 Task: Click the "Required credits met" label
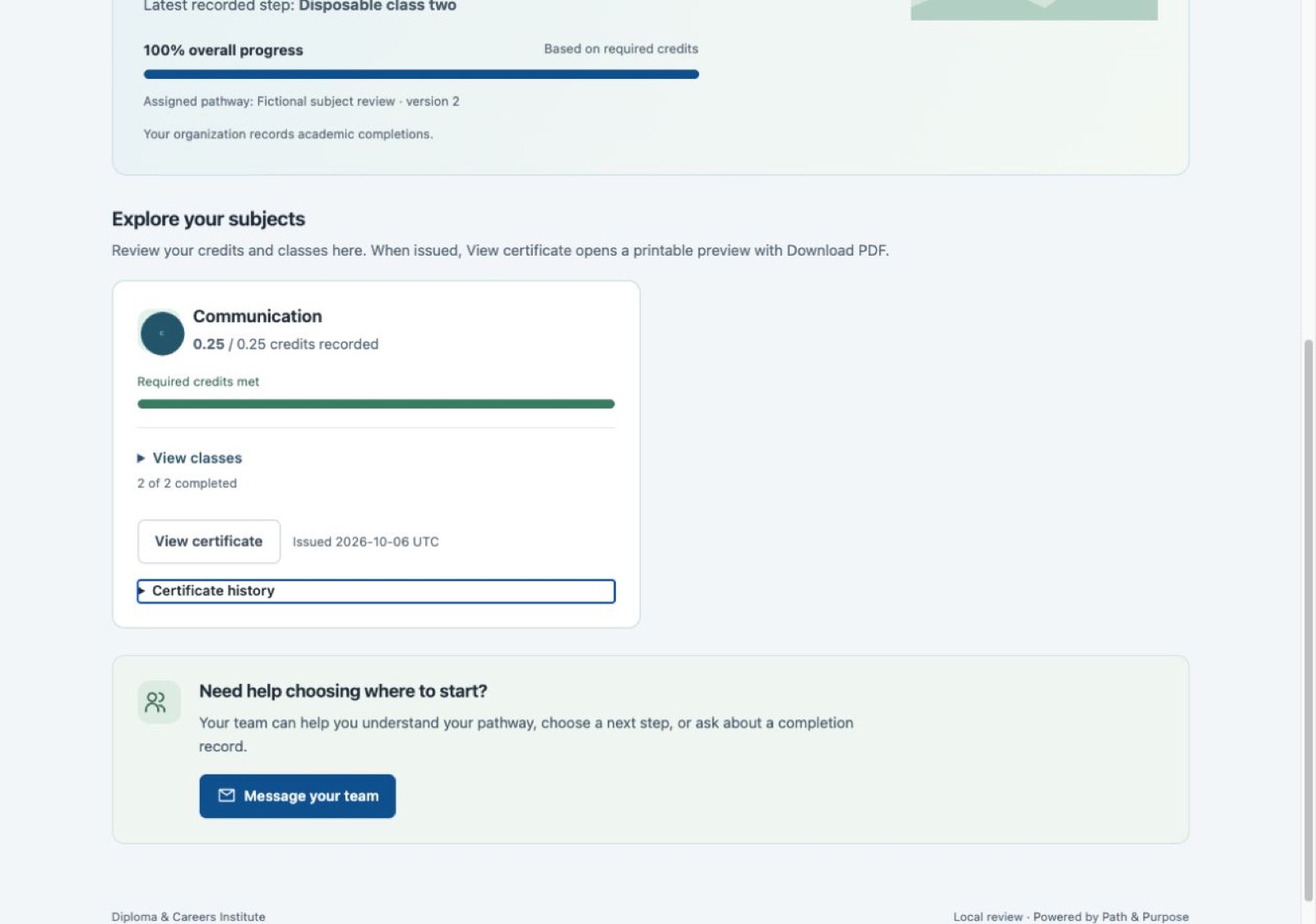tap(198, 381)
